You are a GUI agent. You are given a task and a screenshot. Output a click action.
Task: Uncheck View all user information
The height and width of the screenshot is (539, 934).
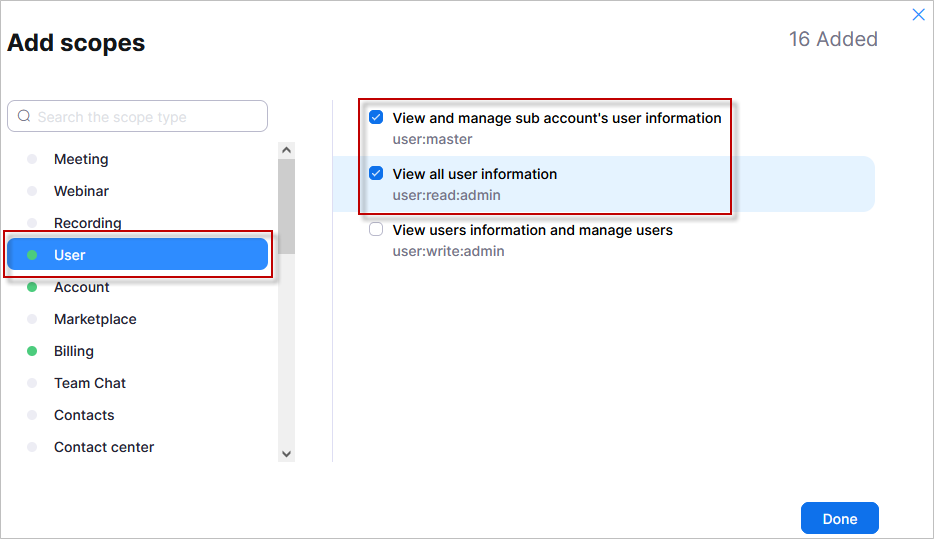tap(376, 173)
